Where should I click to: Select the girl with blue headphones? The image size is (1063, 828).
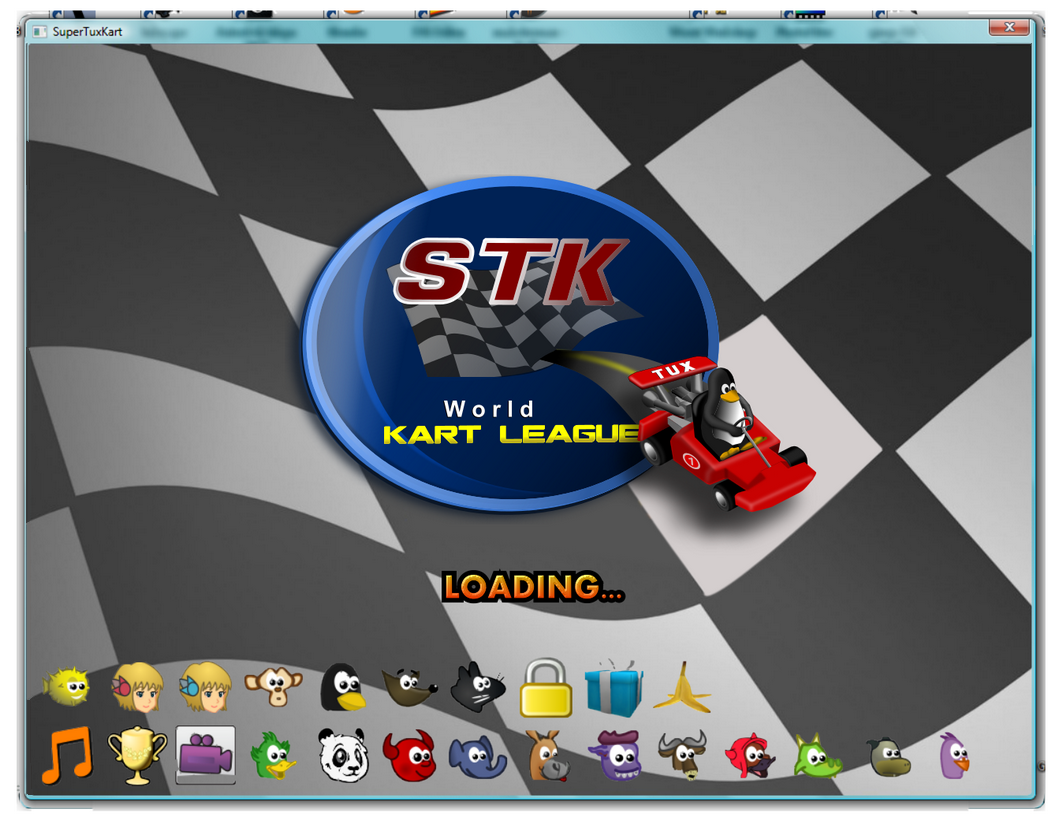[205, 687]
